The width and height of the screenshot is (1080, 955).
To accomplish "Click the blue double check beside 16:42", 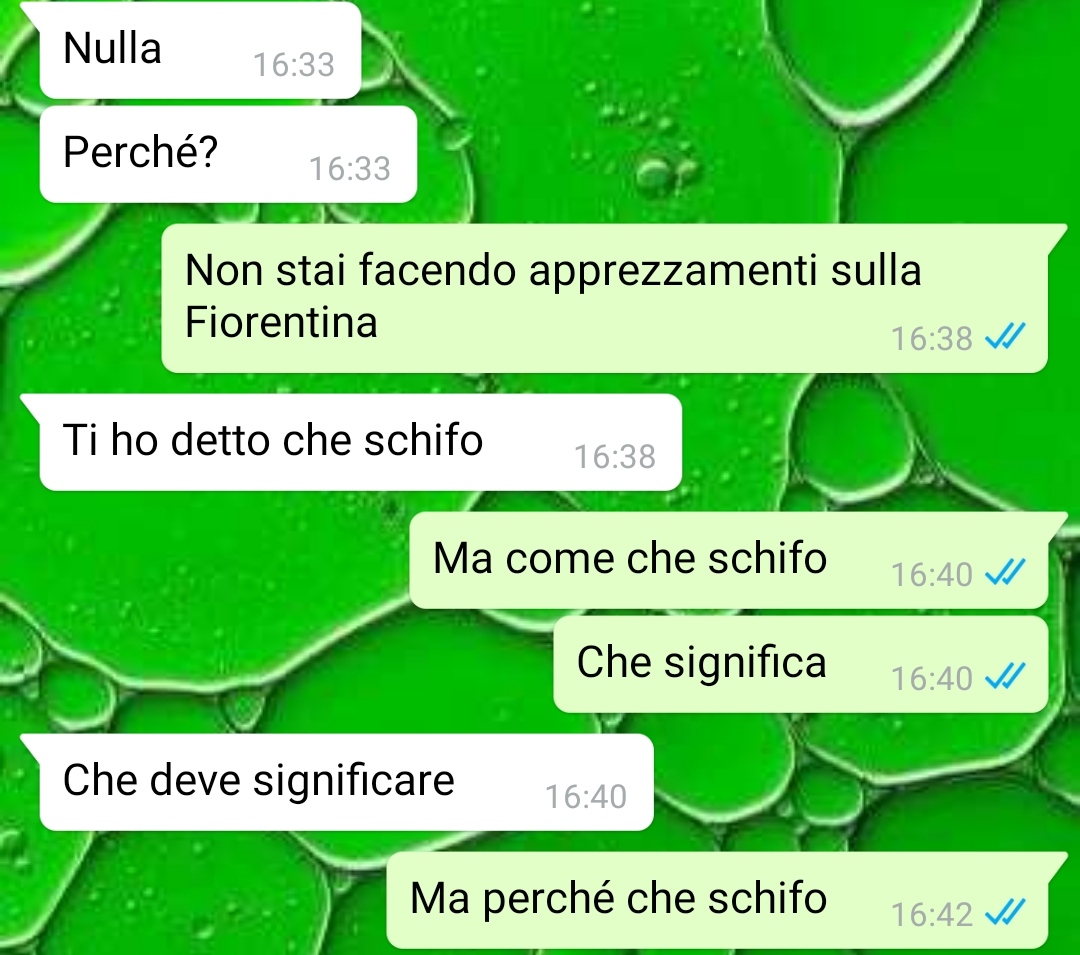I will pyautogui.click(x=1006, y=913).
